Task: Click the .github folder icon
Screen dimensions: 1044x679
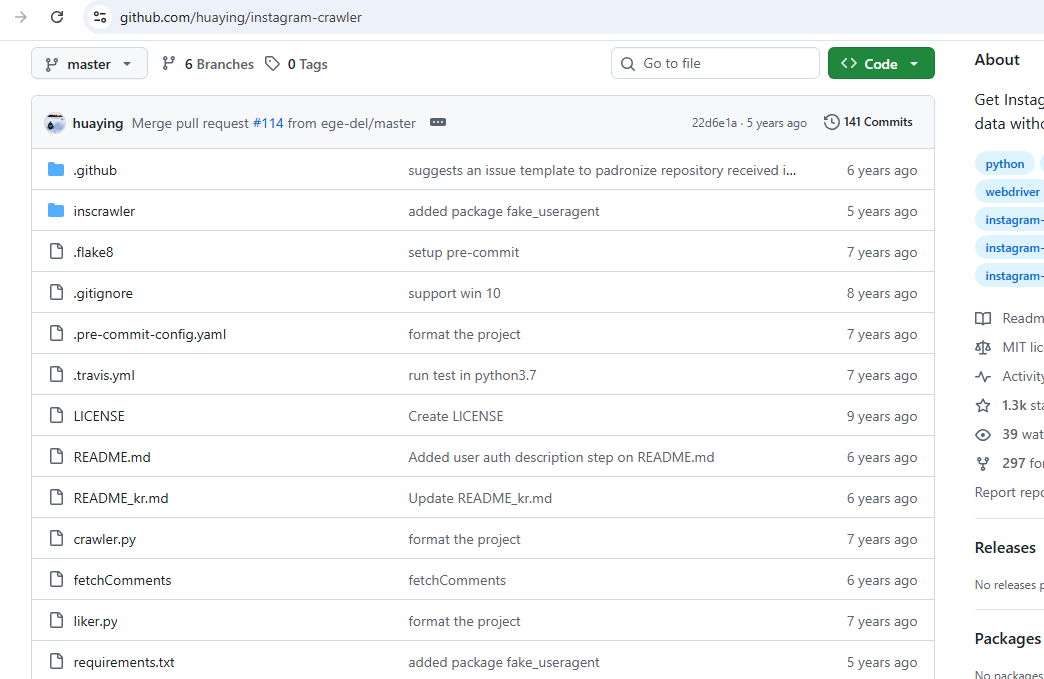Action: click(x=57, y=170)
